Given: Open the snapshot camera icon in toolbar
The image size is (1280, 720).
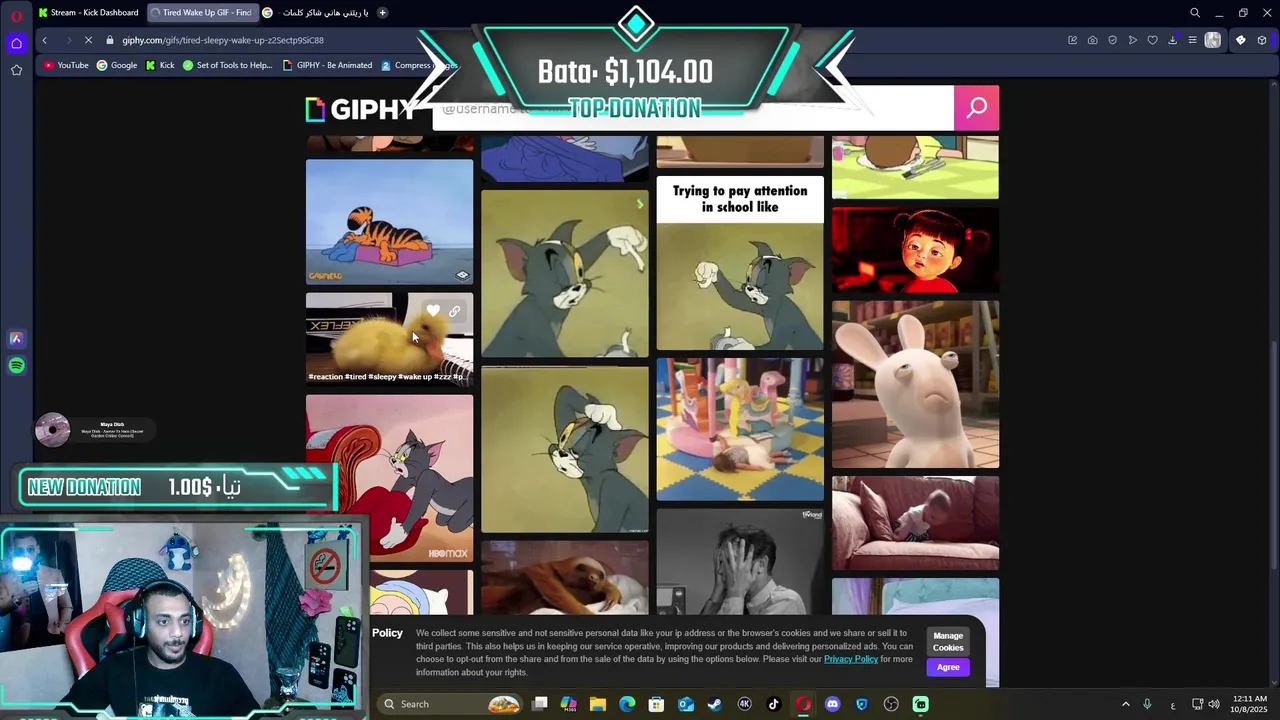Looking at the screenshot, I should click(1092, 40).
